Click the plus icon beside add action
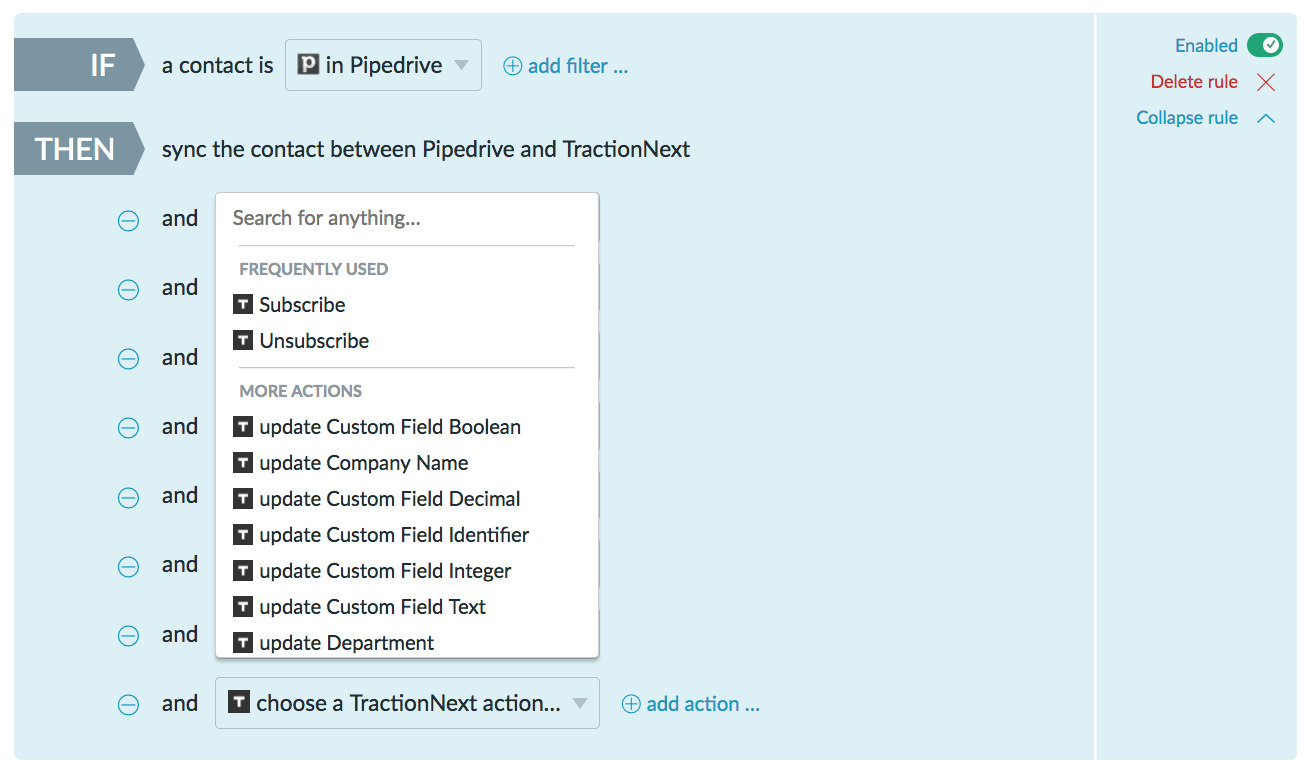This screenshot has height=766, width=1309. tap(631, 704)
